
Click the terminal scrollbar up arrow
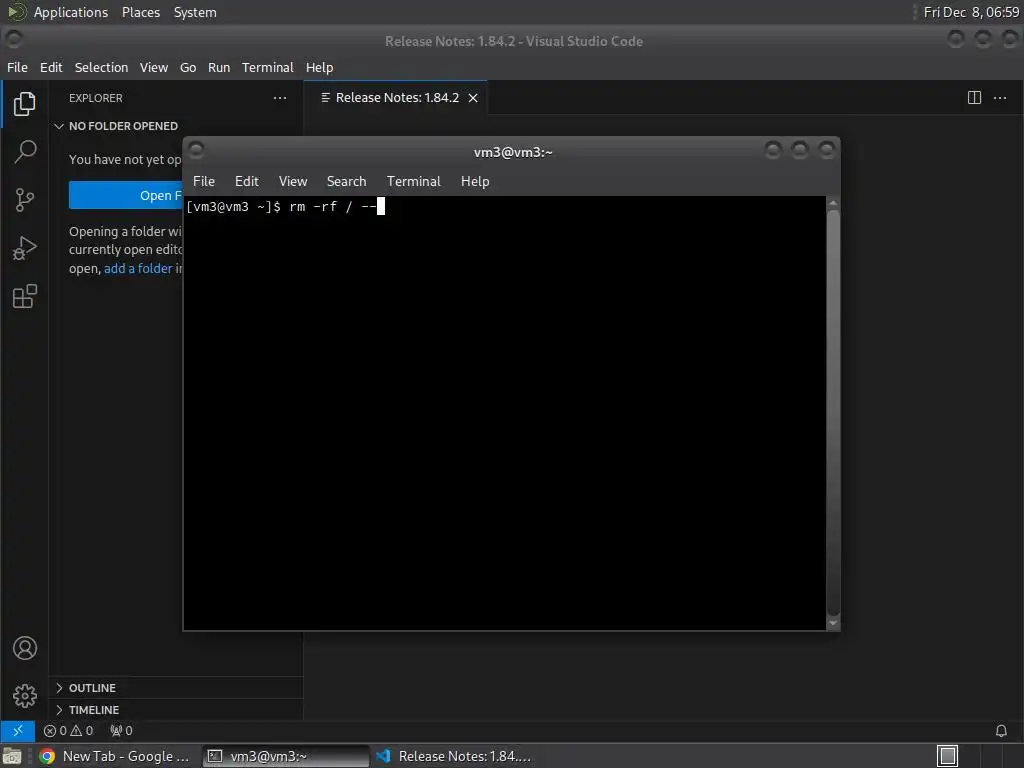(833, 203)
